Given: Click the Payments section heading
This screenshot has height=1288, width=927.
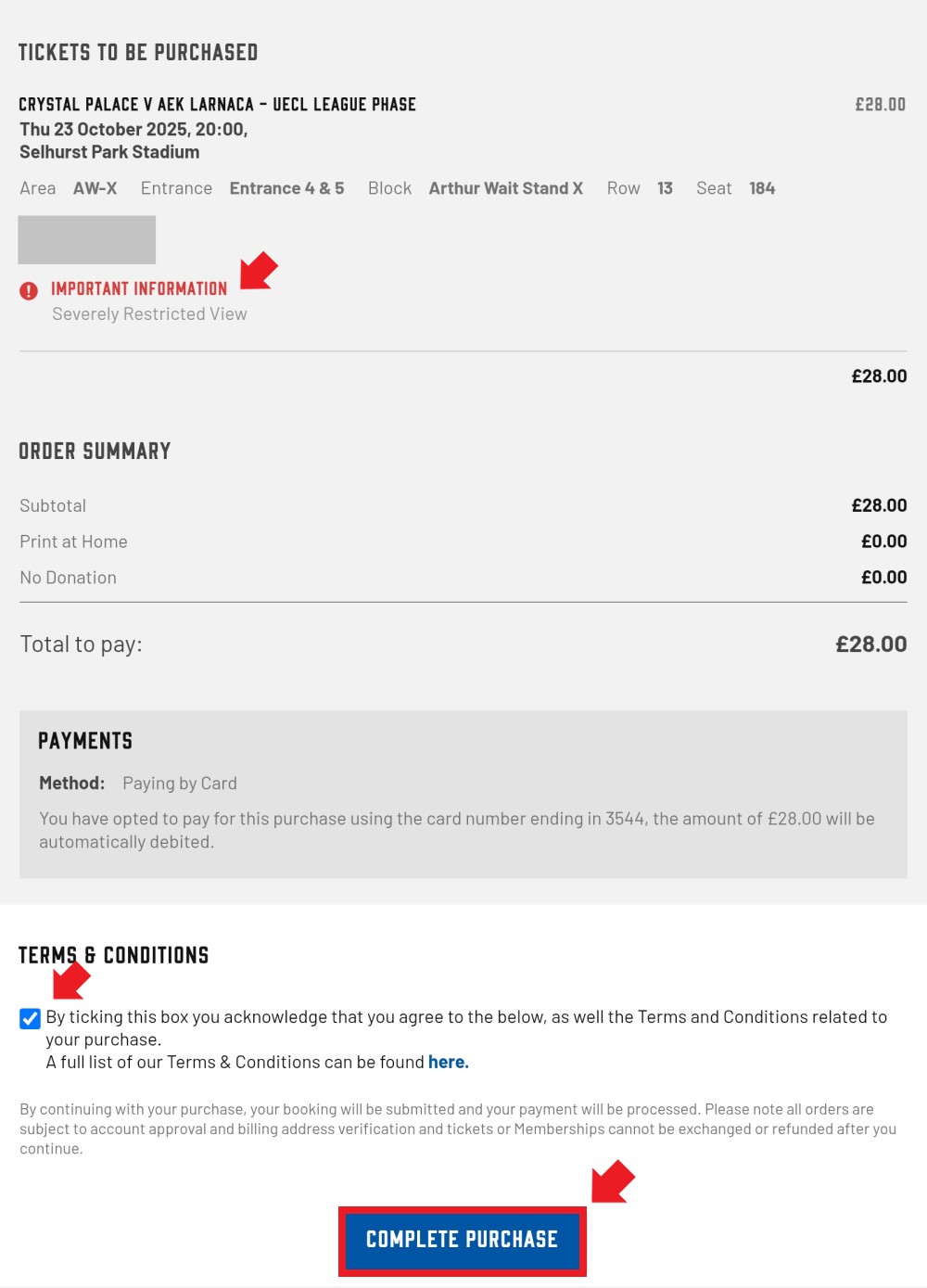Looking at the screenshot, I should click(85, 741).
